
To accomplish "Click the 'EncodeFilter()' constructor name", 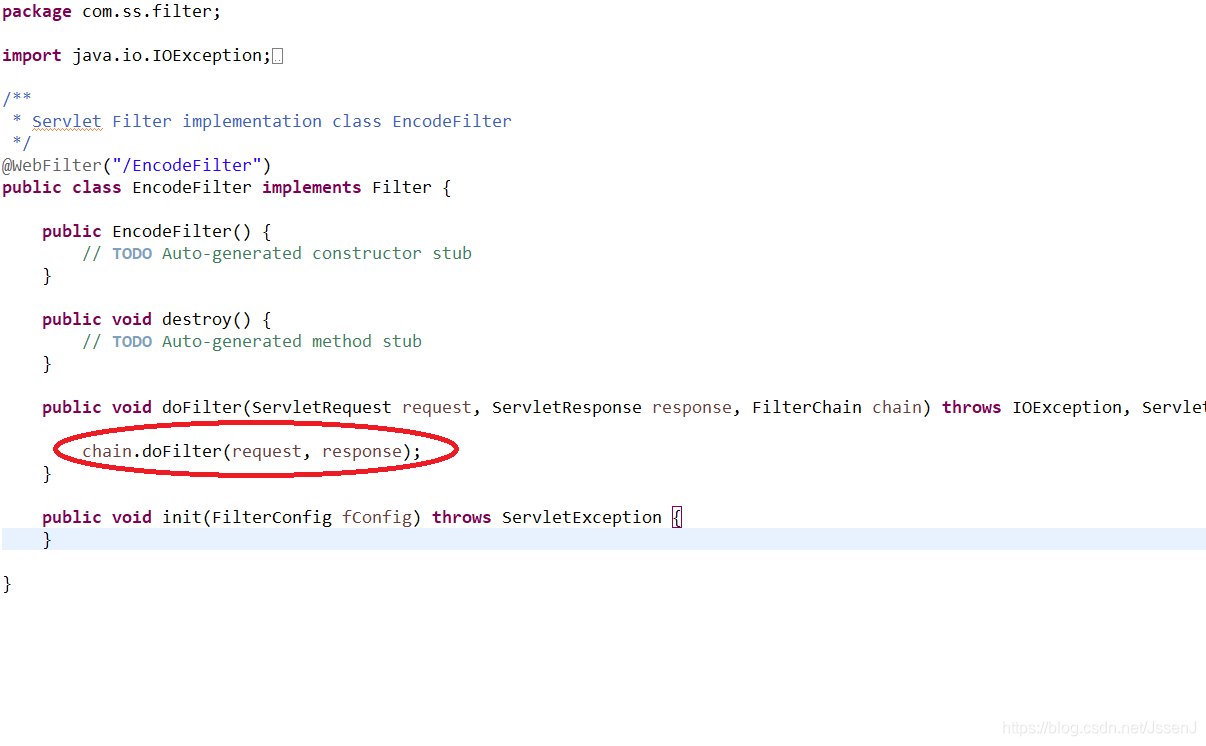I will 182,231.
